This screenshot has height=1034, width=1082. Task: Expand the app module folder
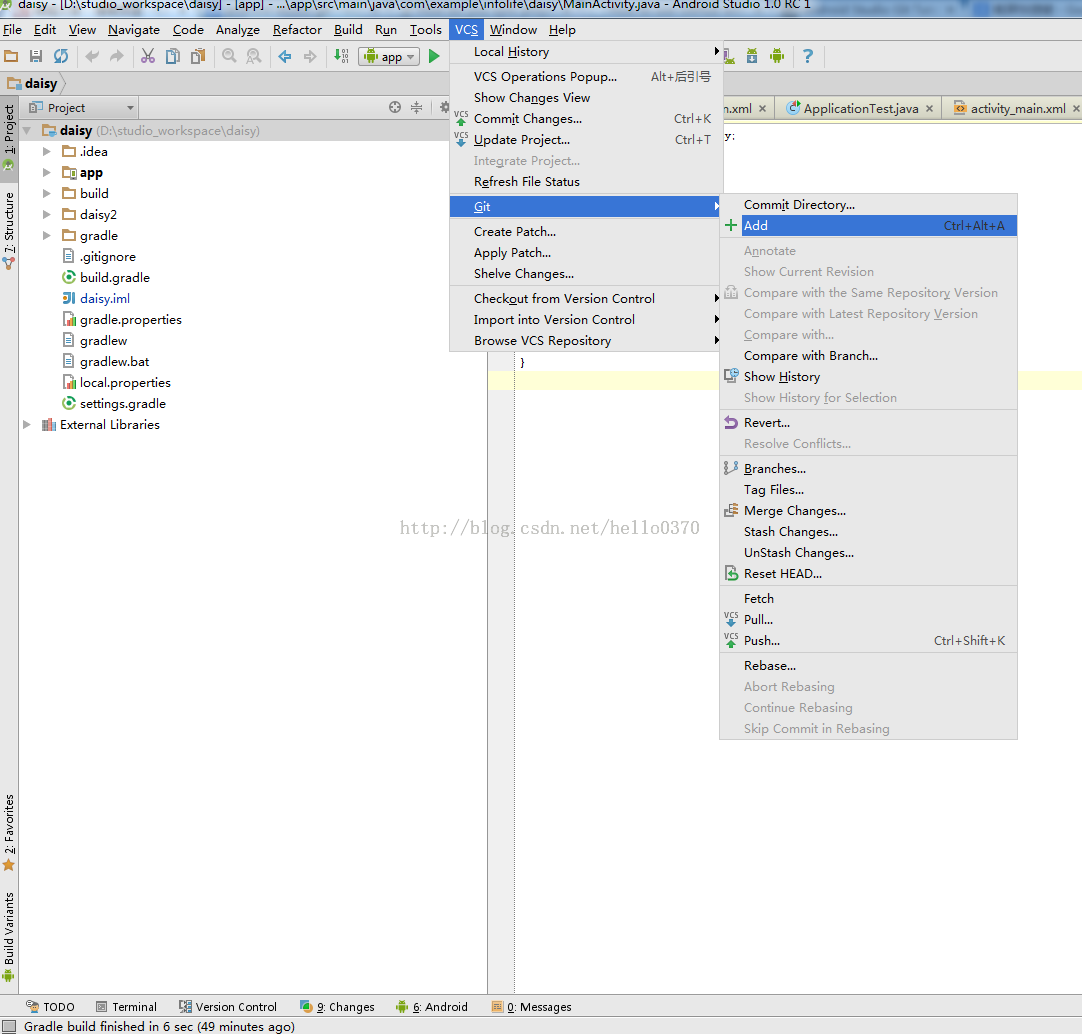(47, 173)
